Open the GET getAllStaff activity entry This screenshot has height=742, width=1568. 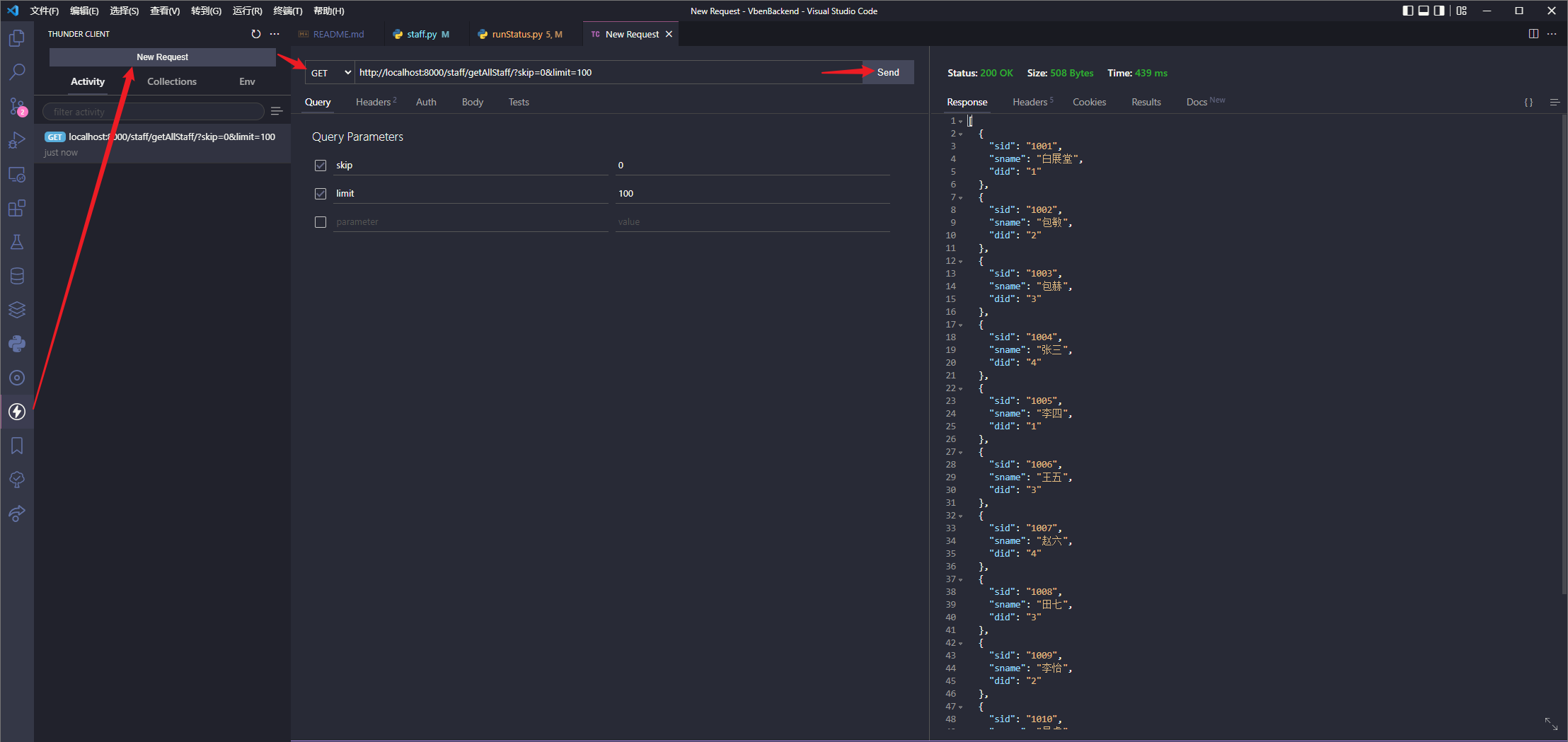pos(162,144)
